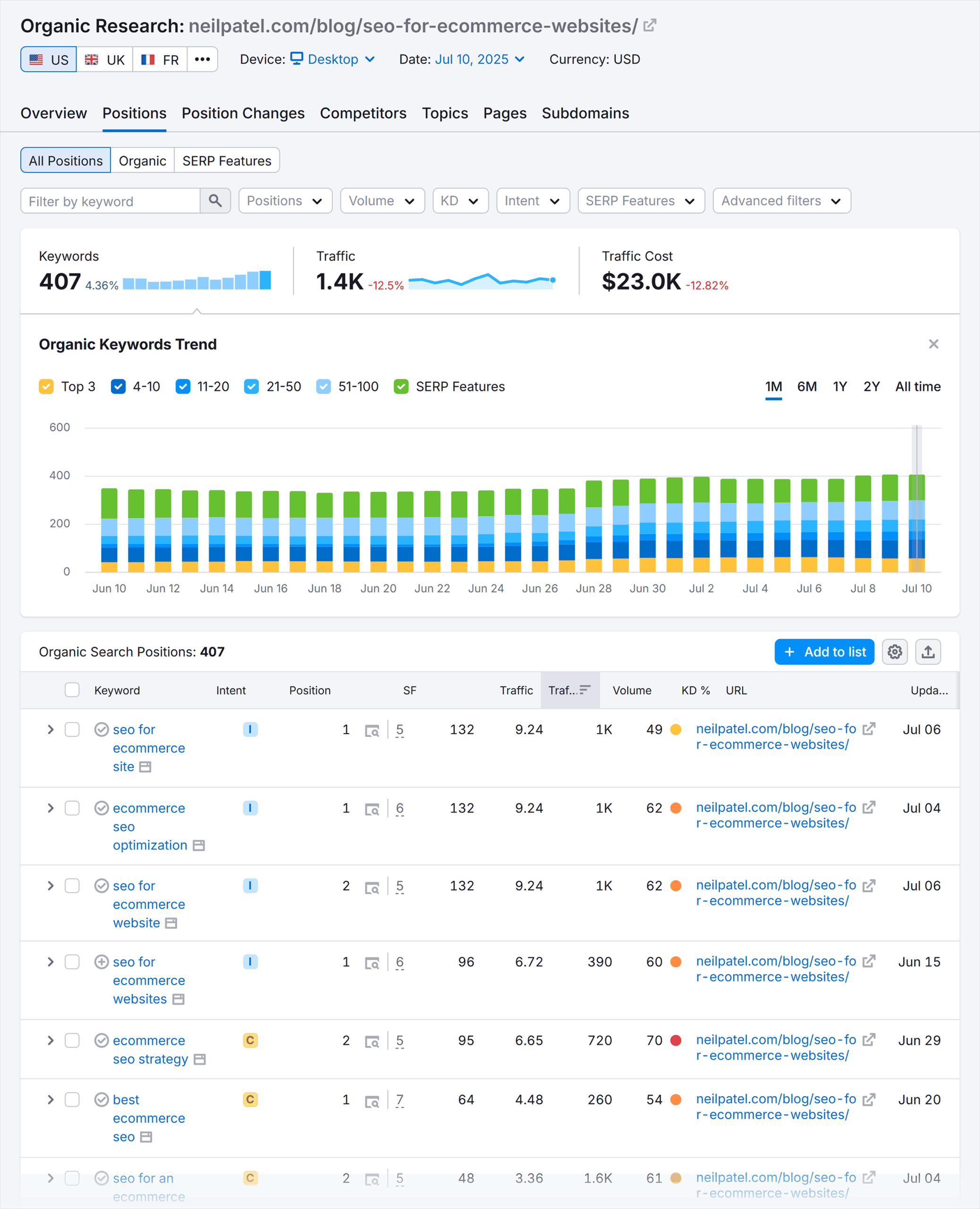Sort by the Traf... column sort icon
Screen dimensions: 980x1209
(x=585, y=689)
